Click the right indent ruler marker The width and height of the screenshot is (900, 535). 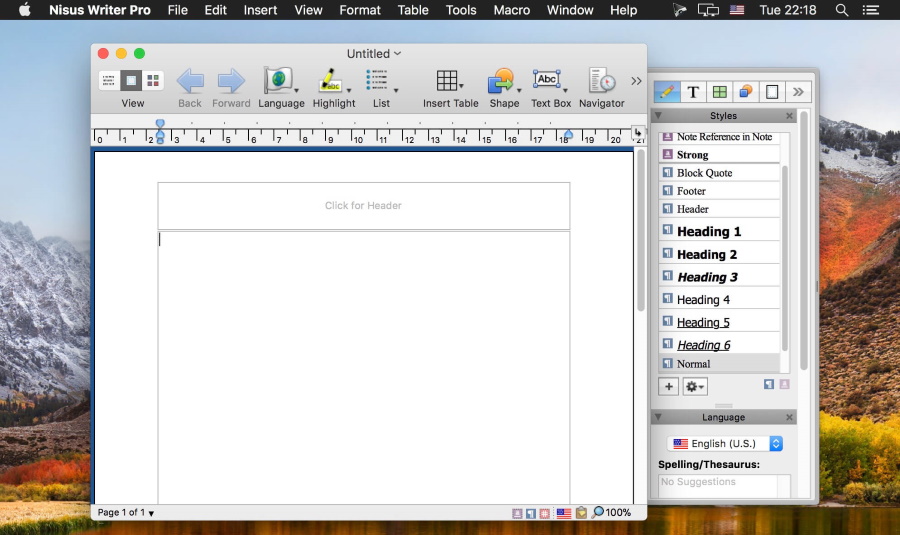pyautogui.click(x=568, y=135)
